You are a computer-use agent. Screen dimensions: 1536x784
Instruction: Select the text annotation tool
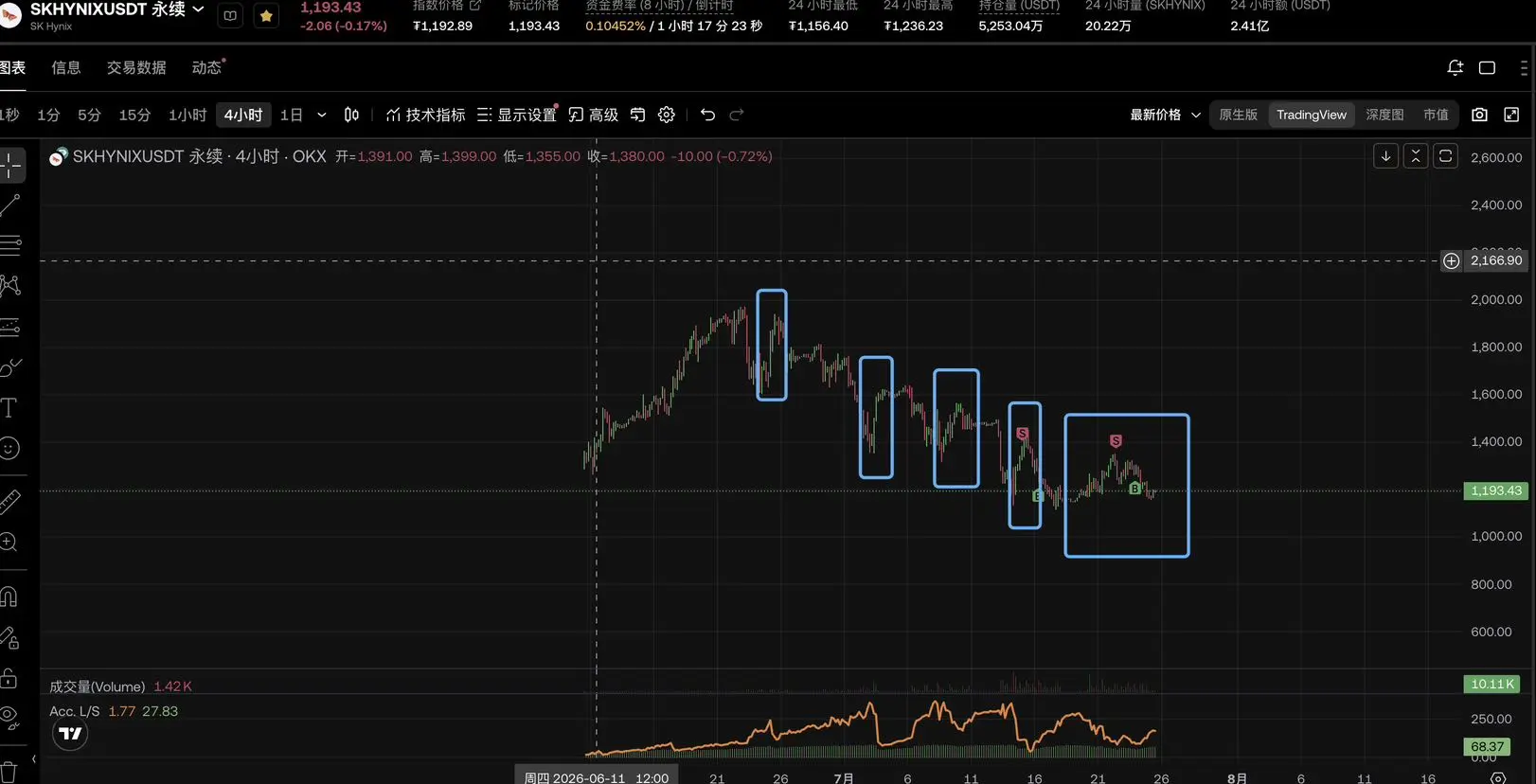coord(9,408)
